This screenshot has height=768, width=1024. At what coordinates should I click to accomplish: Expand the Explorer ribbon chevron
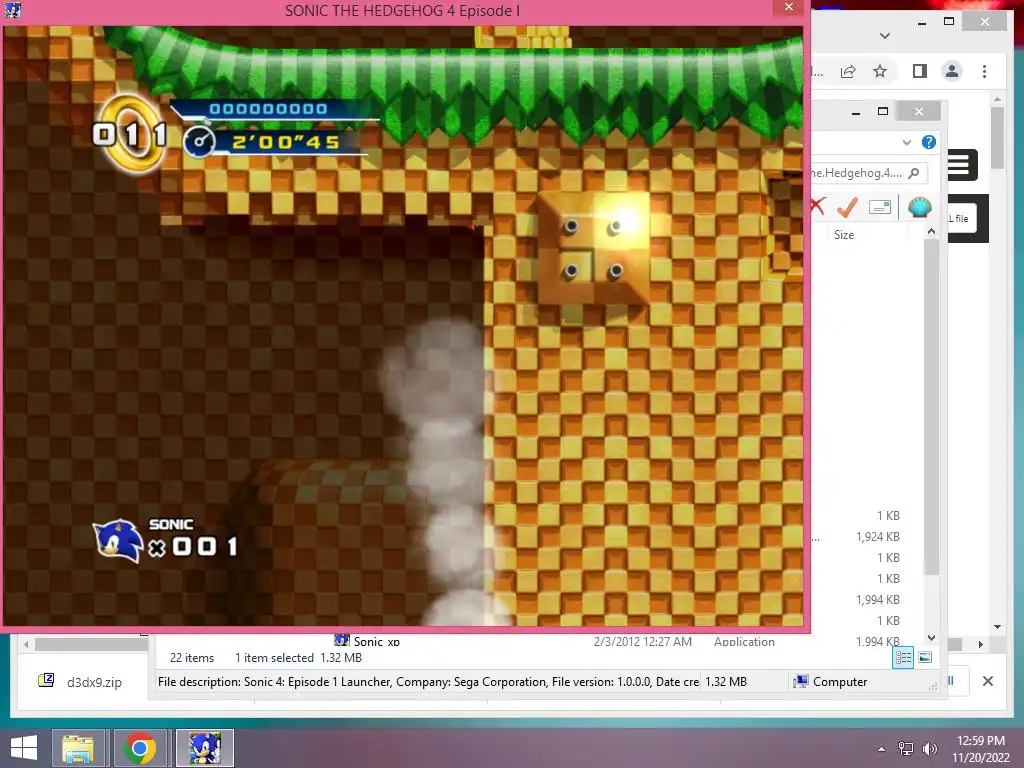906,142
